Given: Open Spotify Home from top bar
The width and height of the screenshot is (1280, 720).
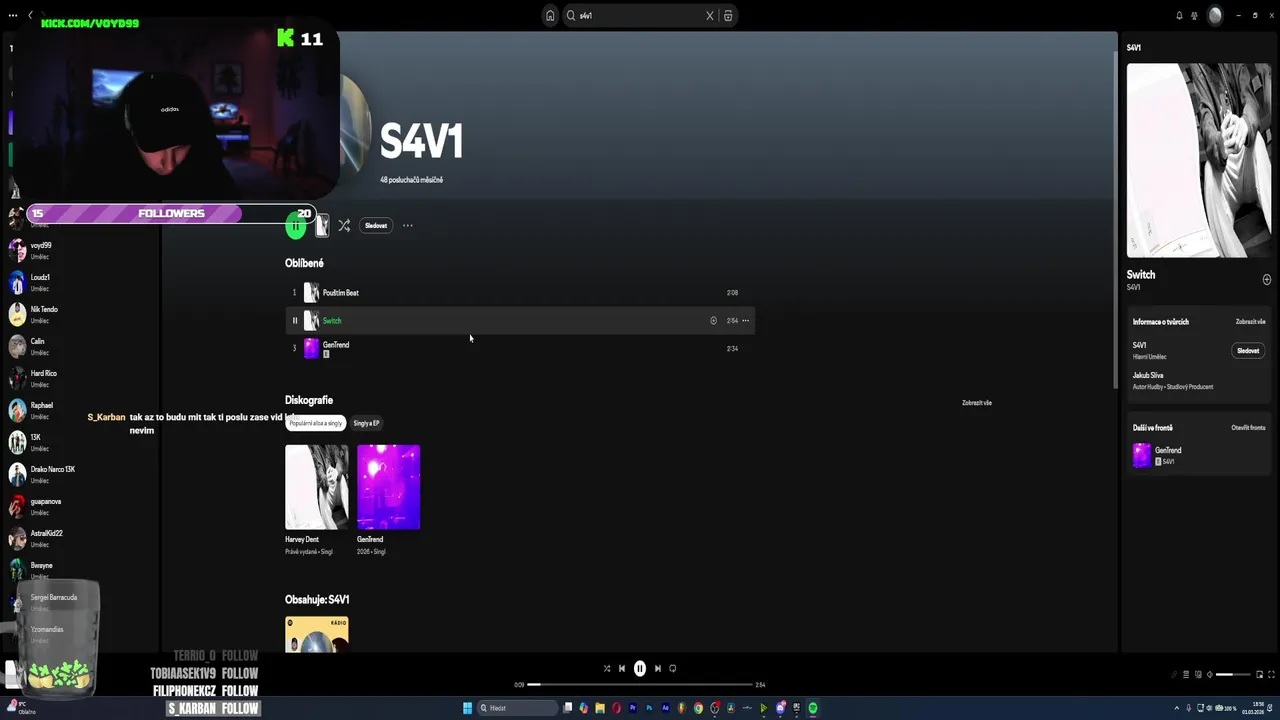Looking at the screenshot, I should coord(550,15).
